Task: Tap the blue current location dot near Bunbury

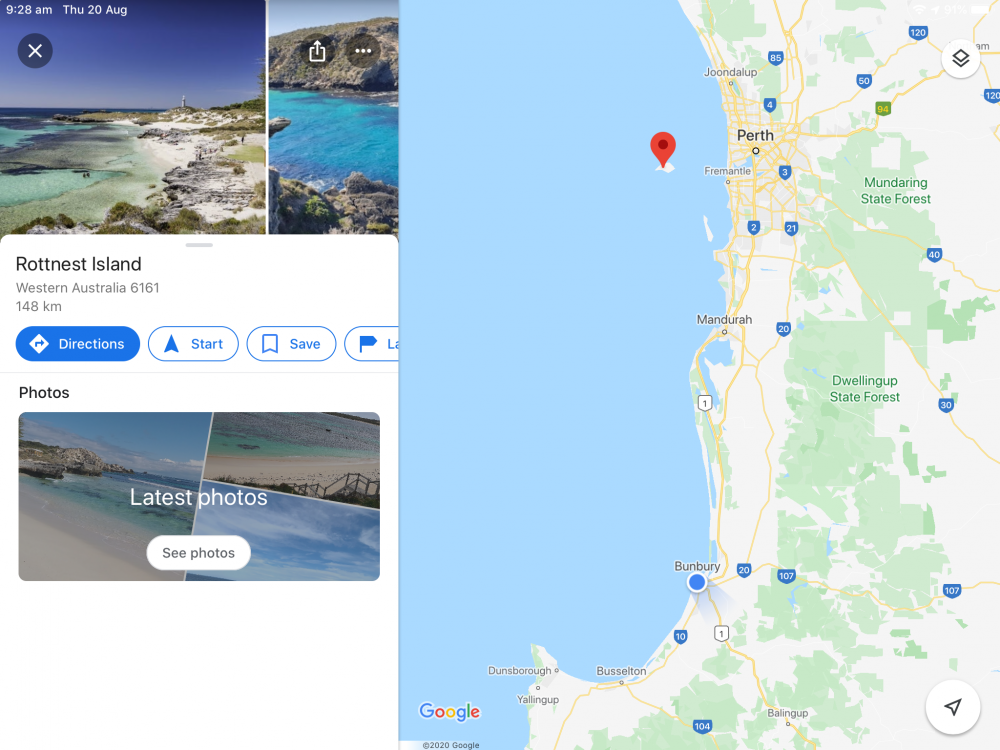Action: tap(697, 582)
